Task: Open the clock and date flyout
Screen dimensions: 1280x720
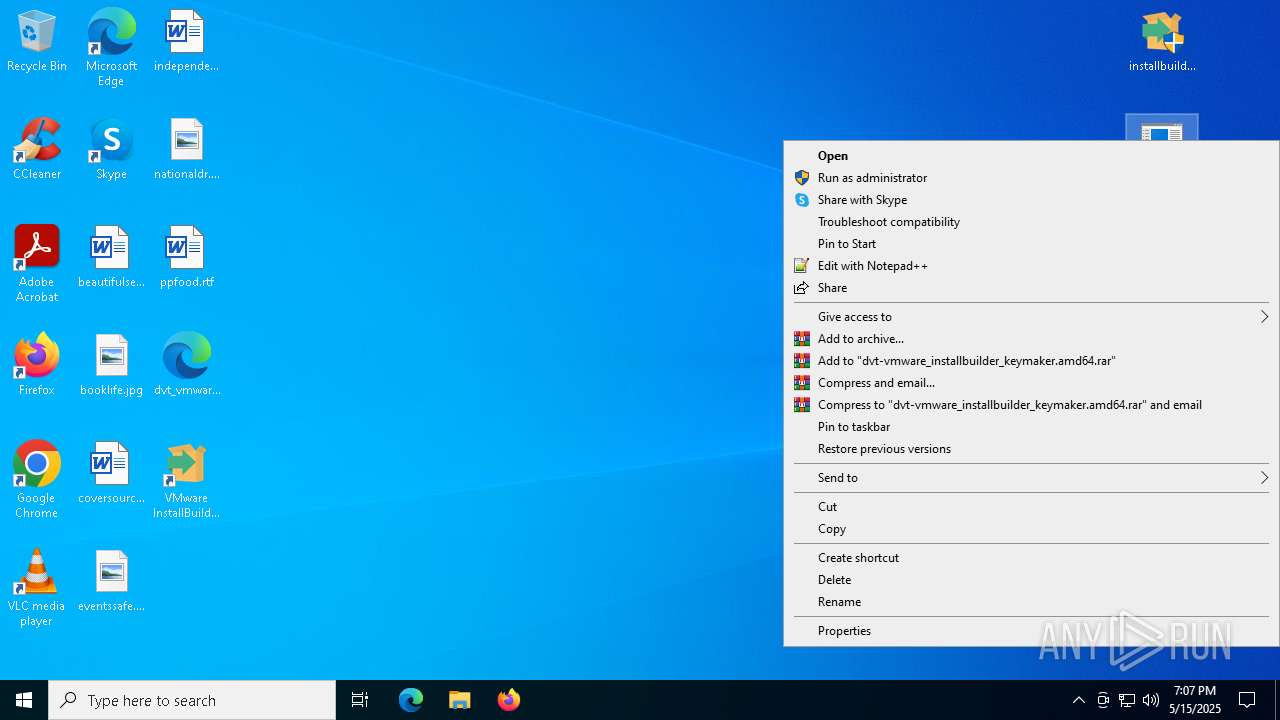Action: point(1195,700)
